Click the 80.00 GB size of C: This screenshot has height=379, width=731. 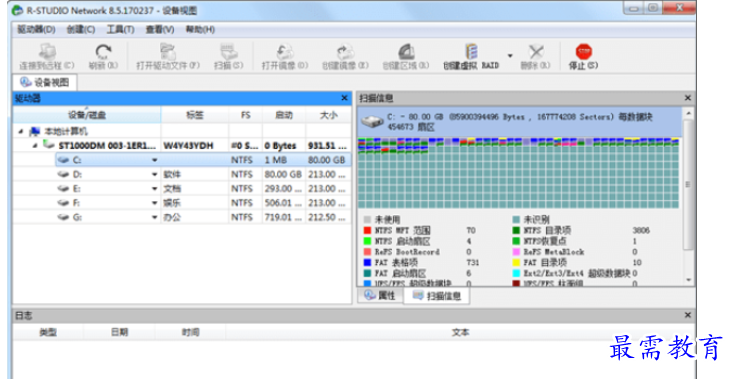pos(326,160)
